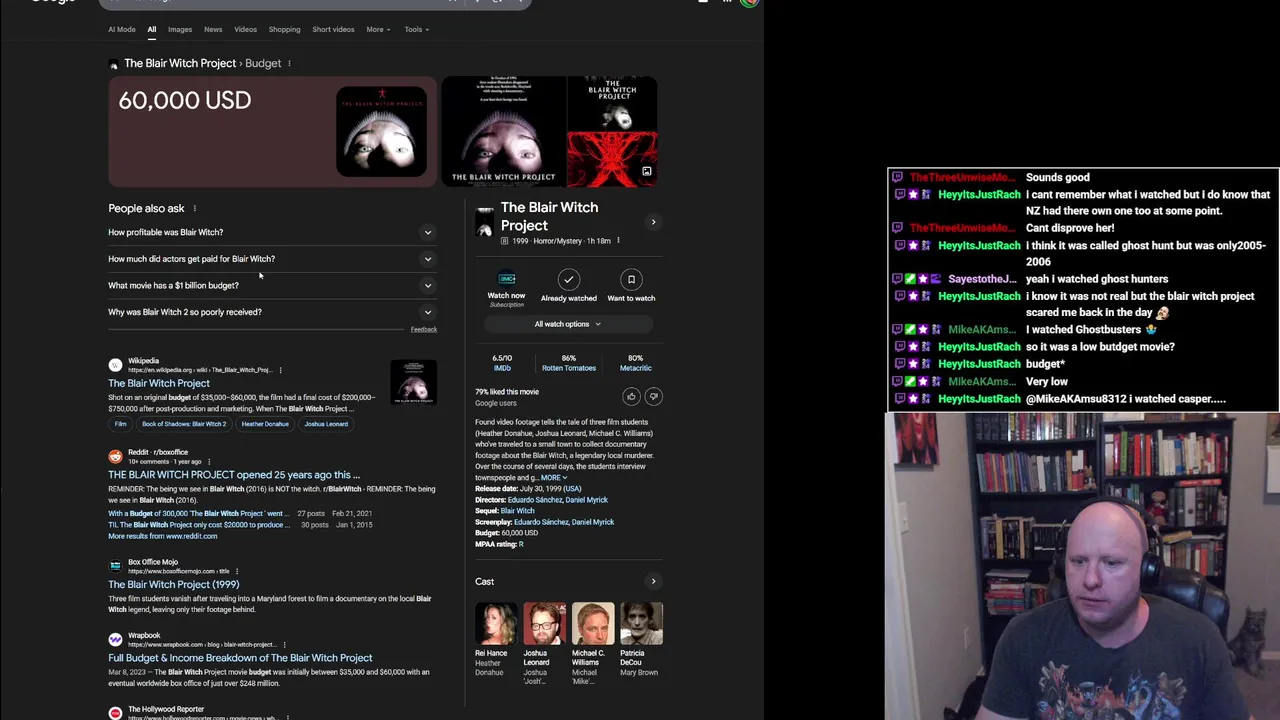Expand '$1 billion budget' question
Image resolution: width=1280 pixels, height=720 pixels.
tap(273, 285)
